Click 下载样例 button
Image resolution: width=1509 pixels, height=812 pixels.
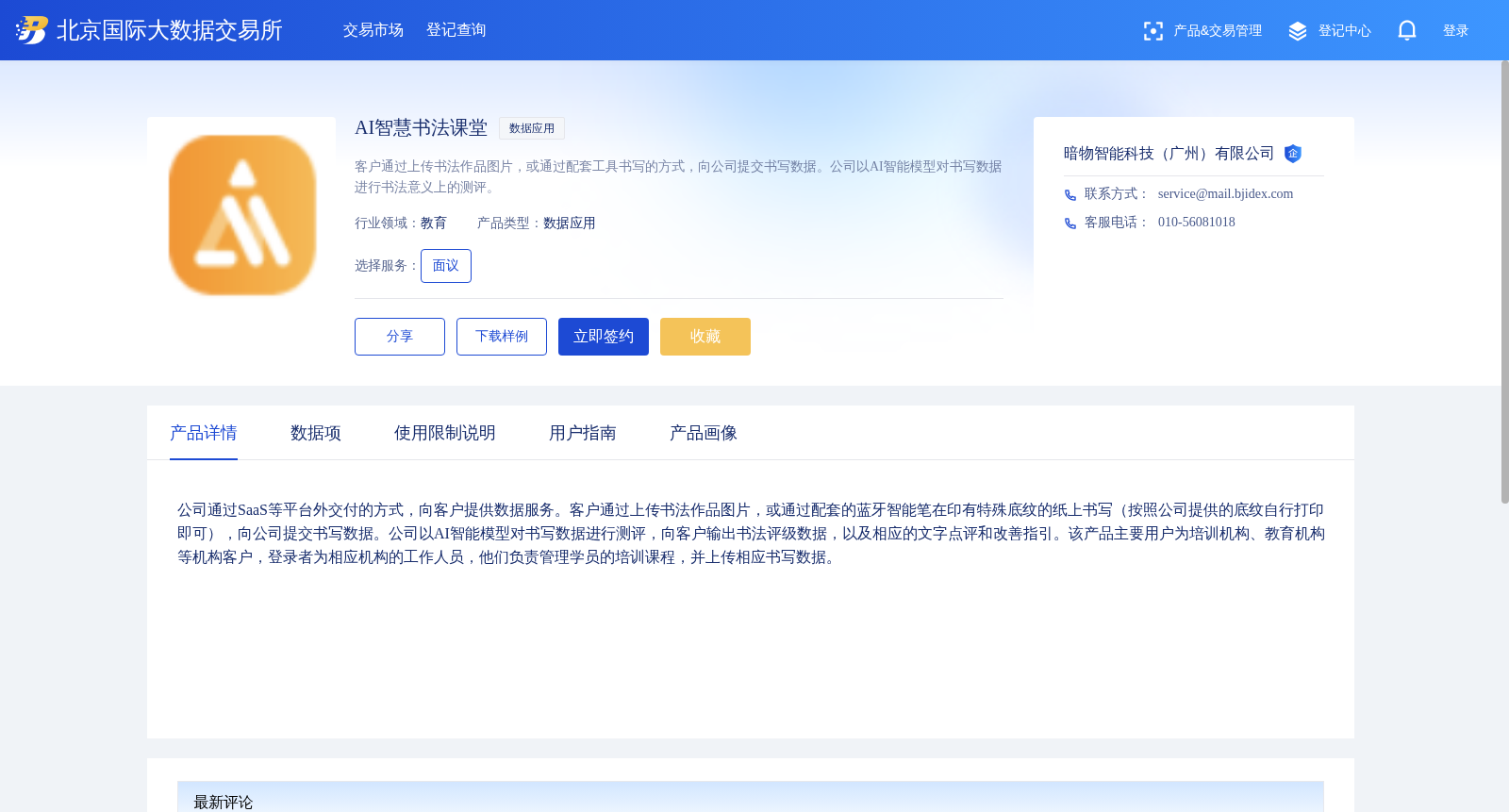pyautogui.click(x=502, y=337)
